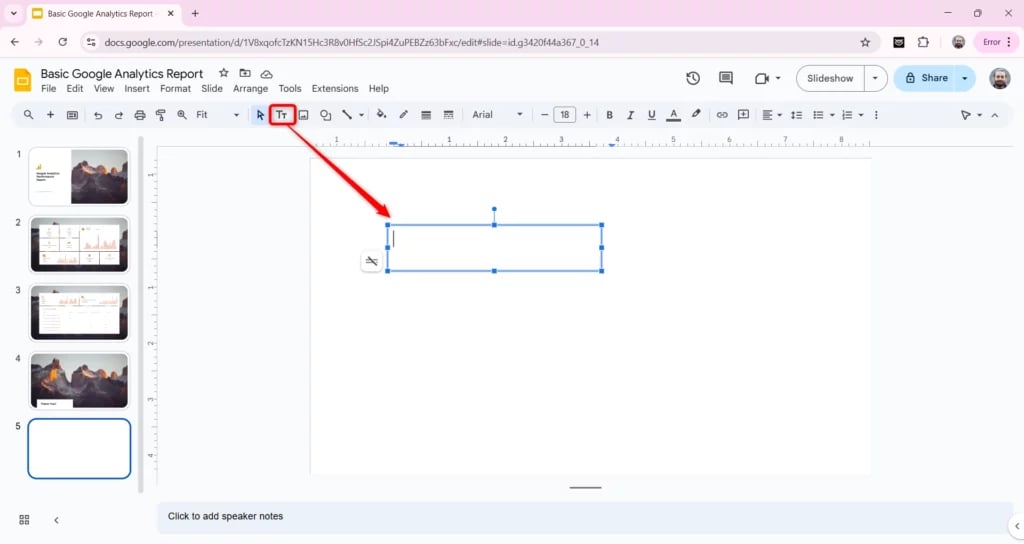Click the Insert link icon

[722, 115]
